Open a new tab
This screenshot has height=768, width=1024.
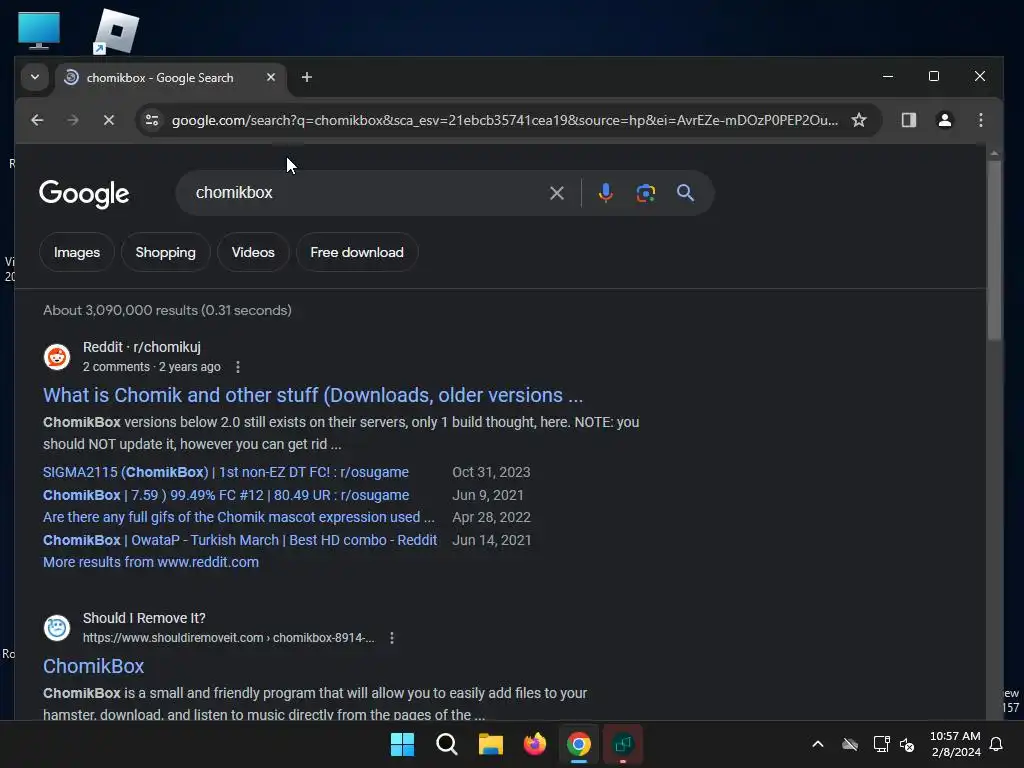306,77
